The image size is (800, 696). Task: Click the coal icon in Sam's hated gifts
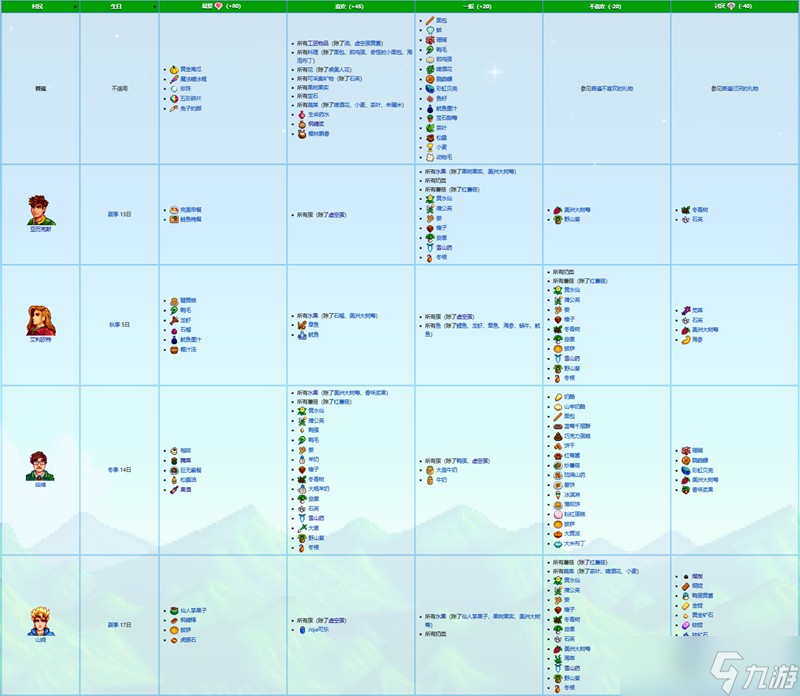[x=686, y=577]
